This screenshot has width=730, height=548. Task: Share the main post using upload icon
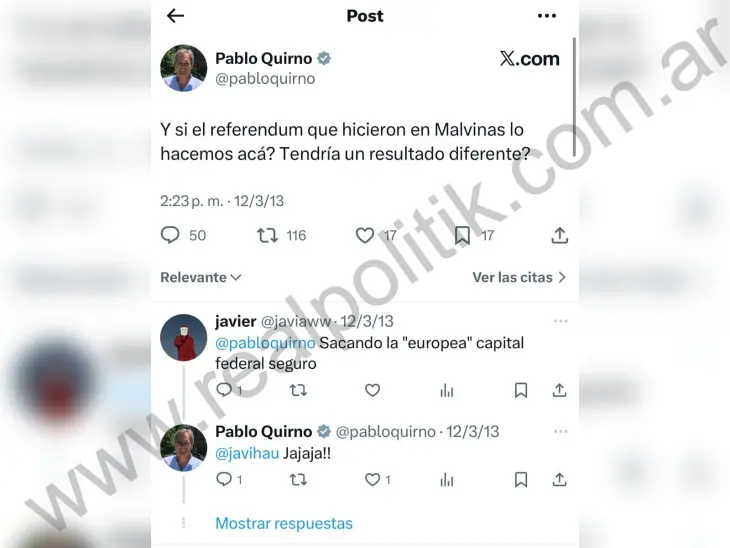(x=559, y=236)
